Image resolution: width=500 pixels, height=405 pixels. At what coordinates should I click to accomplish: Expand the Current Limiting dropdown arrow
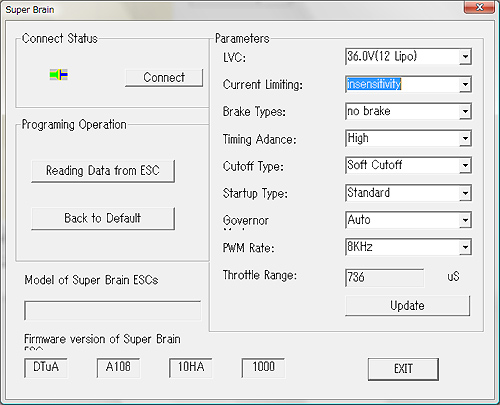coord(465,84)
